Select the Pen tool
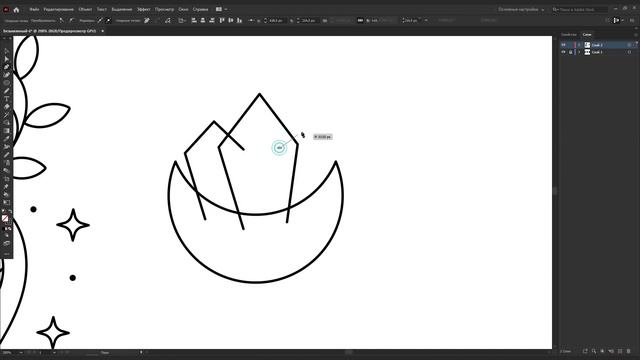 (x=7, y=67)
